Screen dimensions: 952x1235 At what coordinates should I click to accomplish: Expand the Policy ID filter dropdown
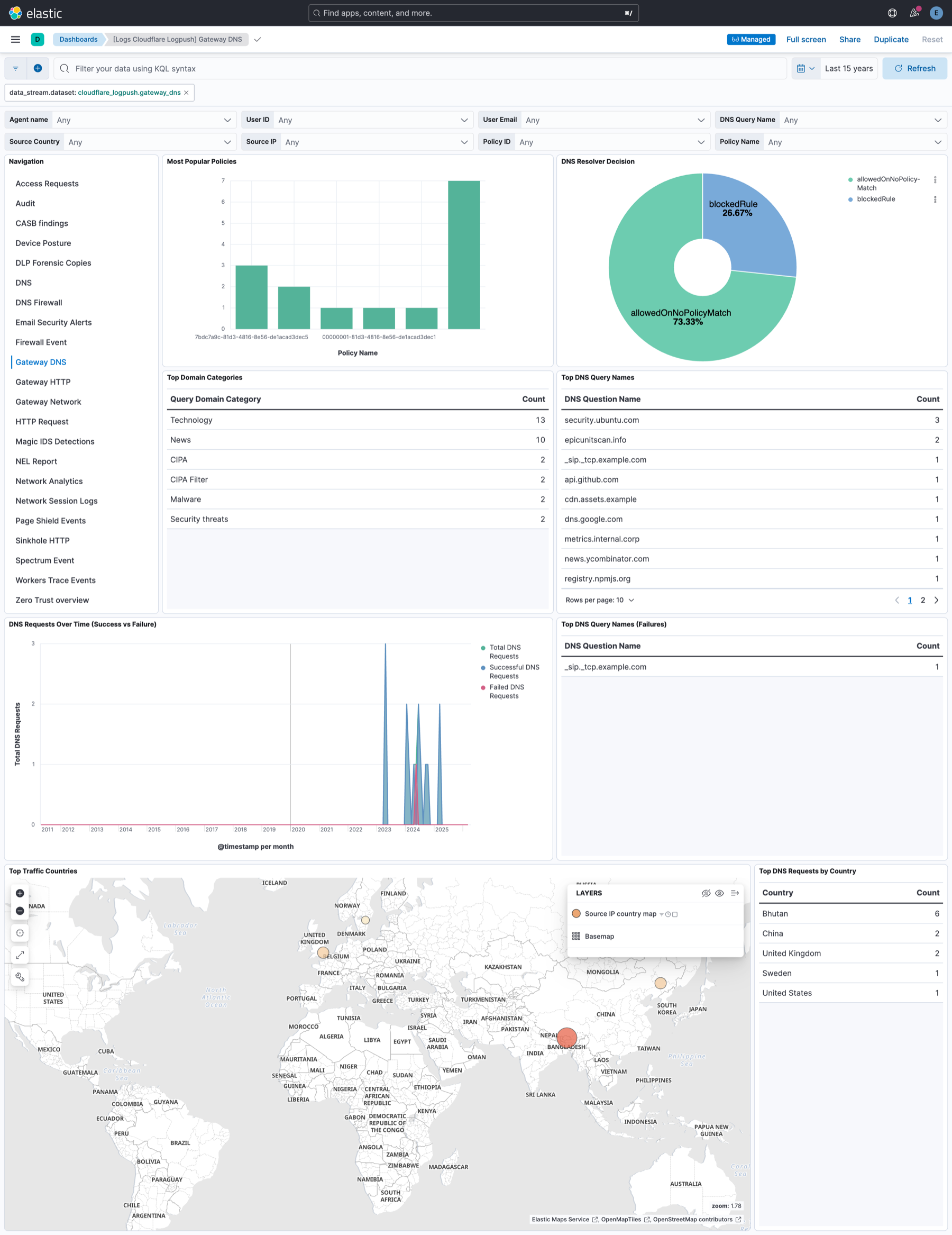612,142
